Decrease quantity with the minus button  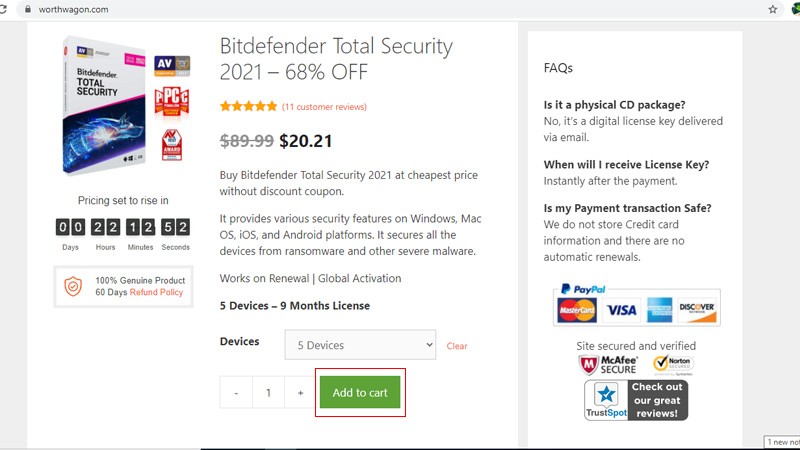click(236, 393)
